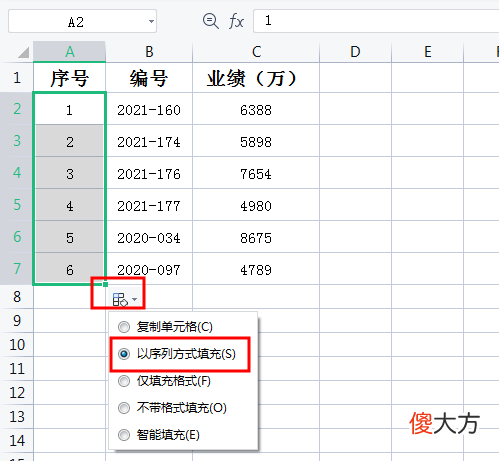Click the 业绩（万） header cell
This screenshot has width=499, height=461.
(256, 78)
